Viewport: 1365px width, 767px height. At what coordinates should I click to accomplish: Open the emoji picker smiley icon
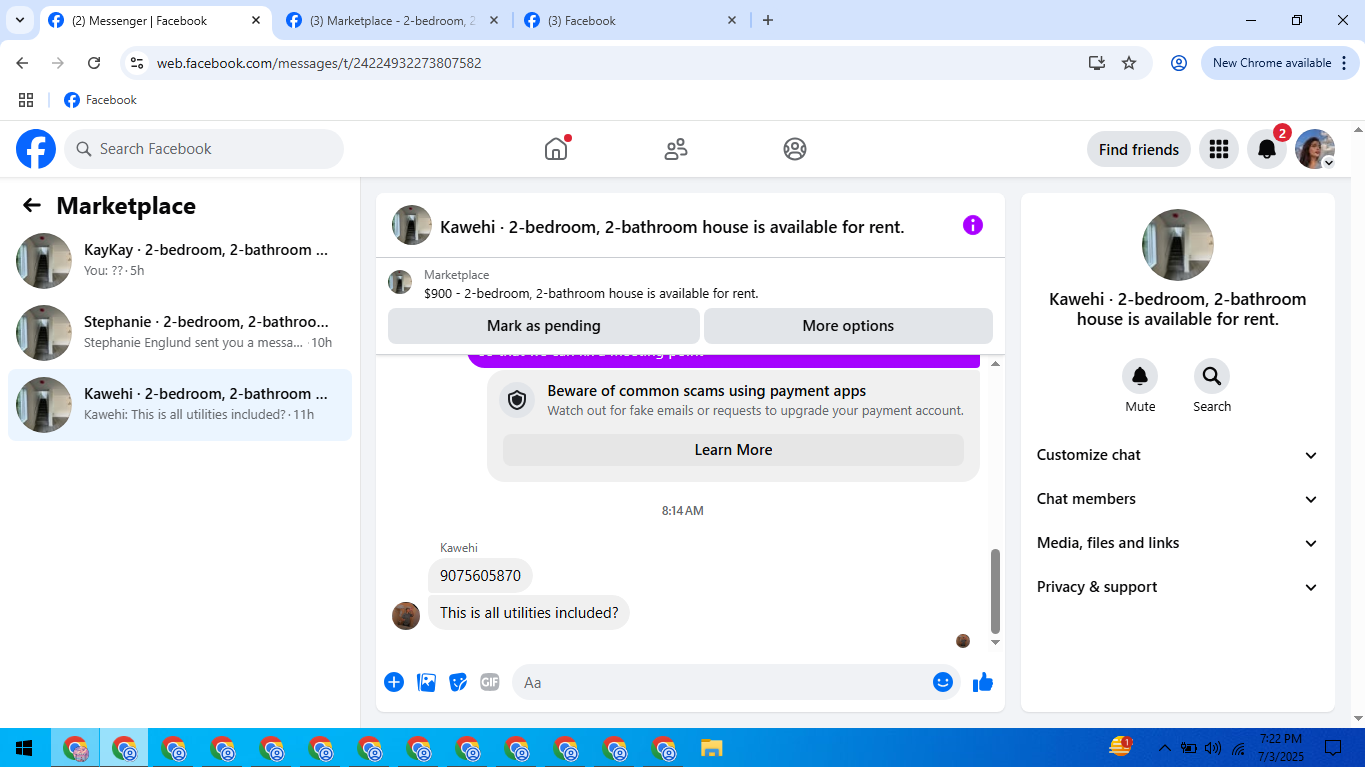[942, 682]
